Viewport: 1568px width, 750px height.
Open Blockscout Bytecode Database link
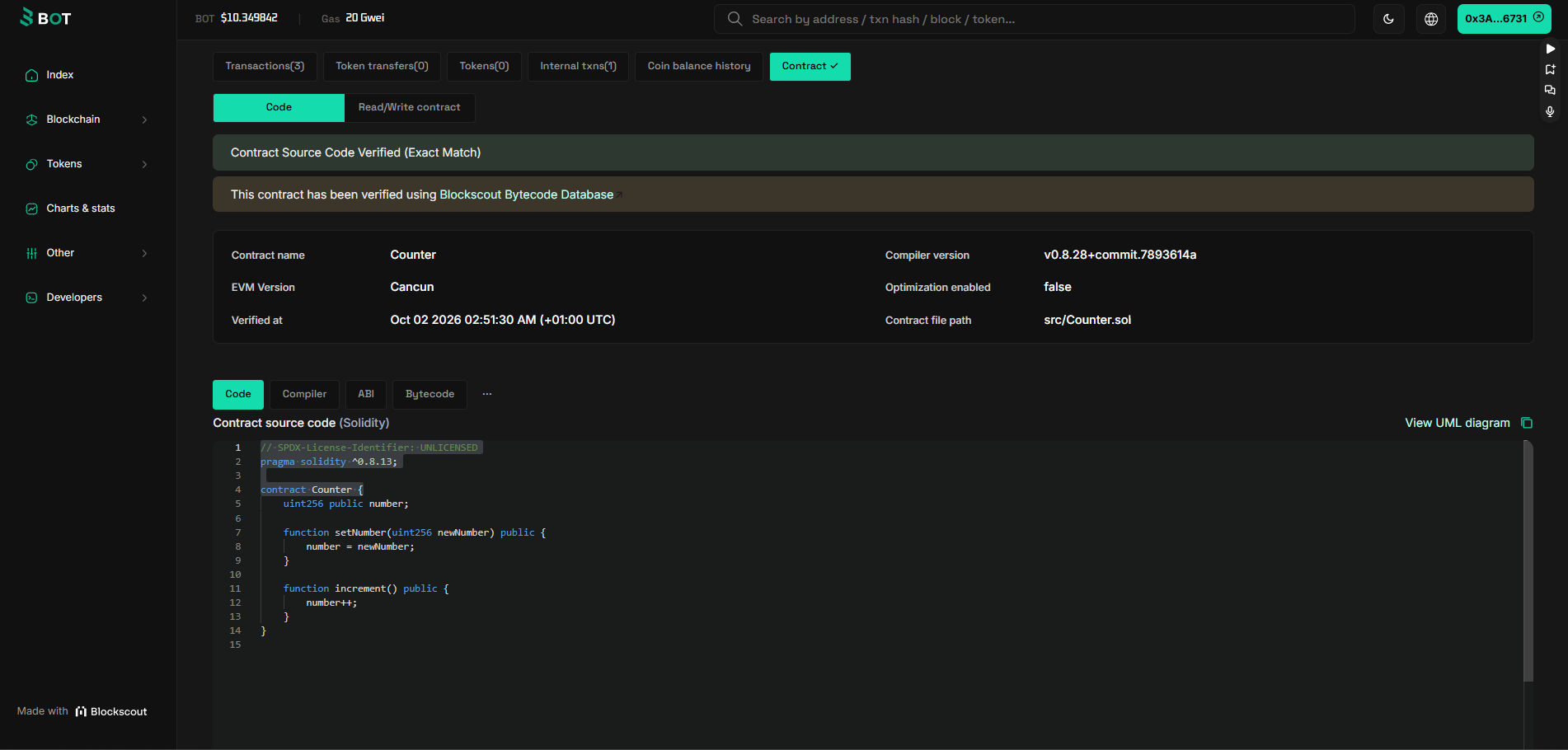coord(526,195)
